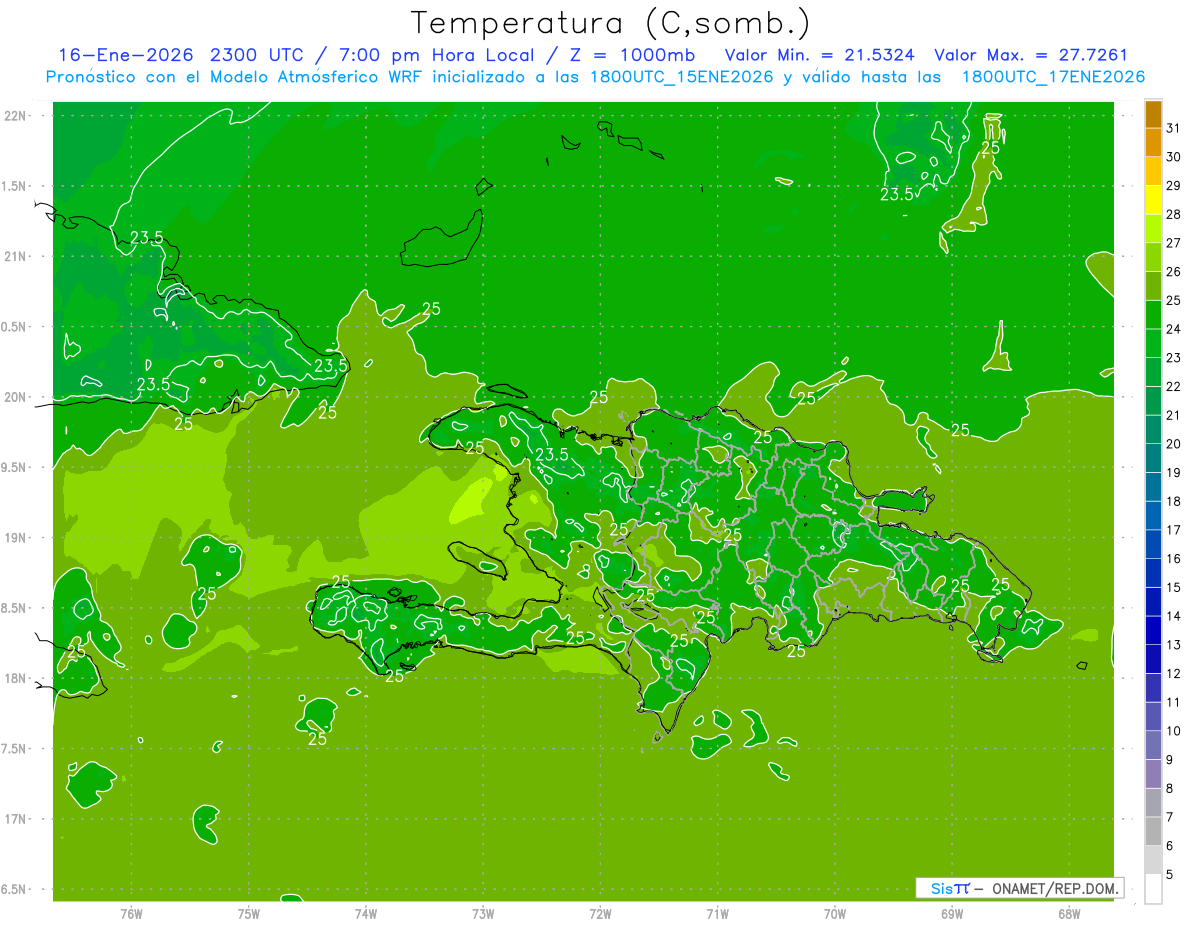Click 'Valor Max. = 27.7261' text
Screen dimensions: 1200x927
[x=1031, y=55]
